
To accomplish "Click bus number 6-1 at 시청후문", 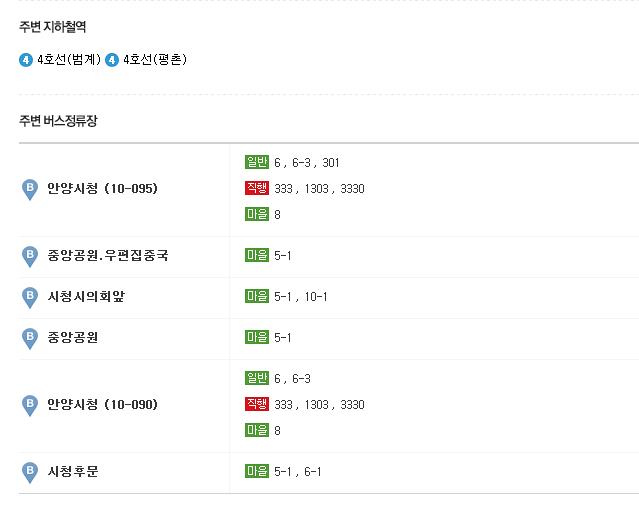I will pos(313,472).
